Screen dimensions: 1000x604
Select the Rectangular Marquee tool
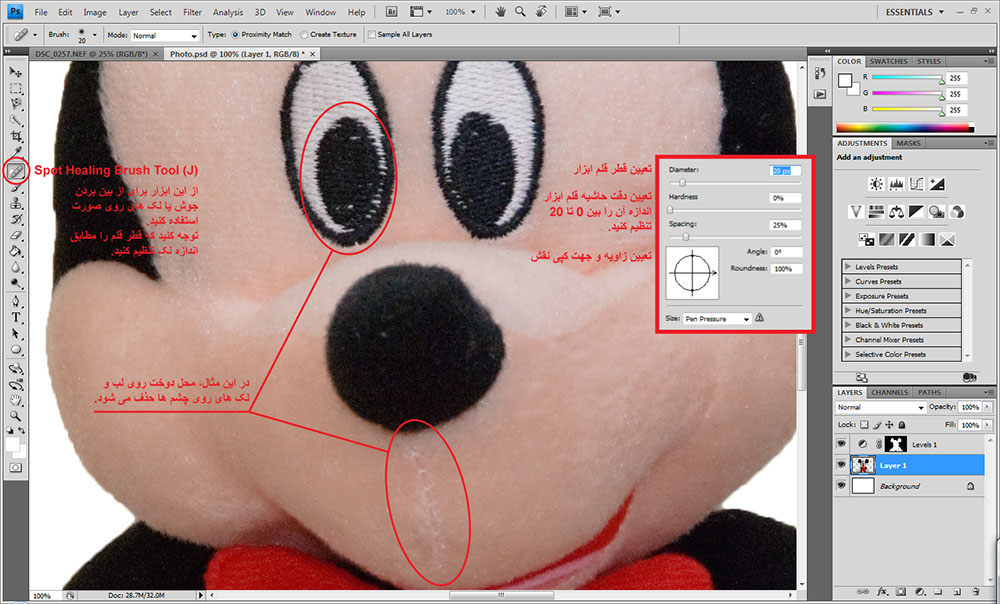pyautogui.click(x=15, y=89)
